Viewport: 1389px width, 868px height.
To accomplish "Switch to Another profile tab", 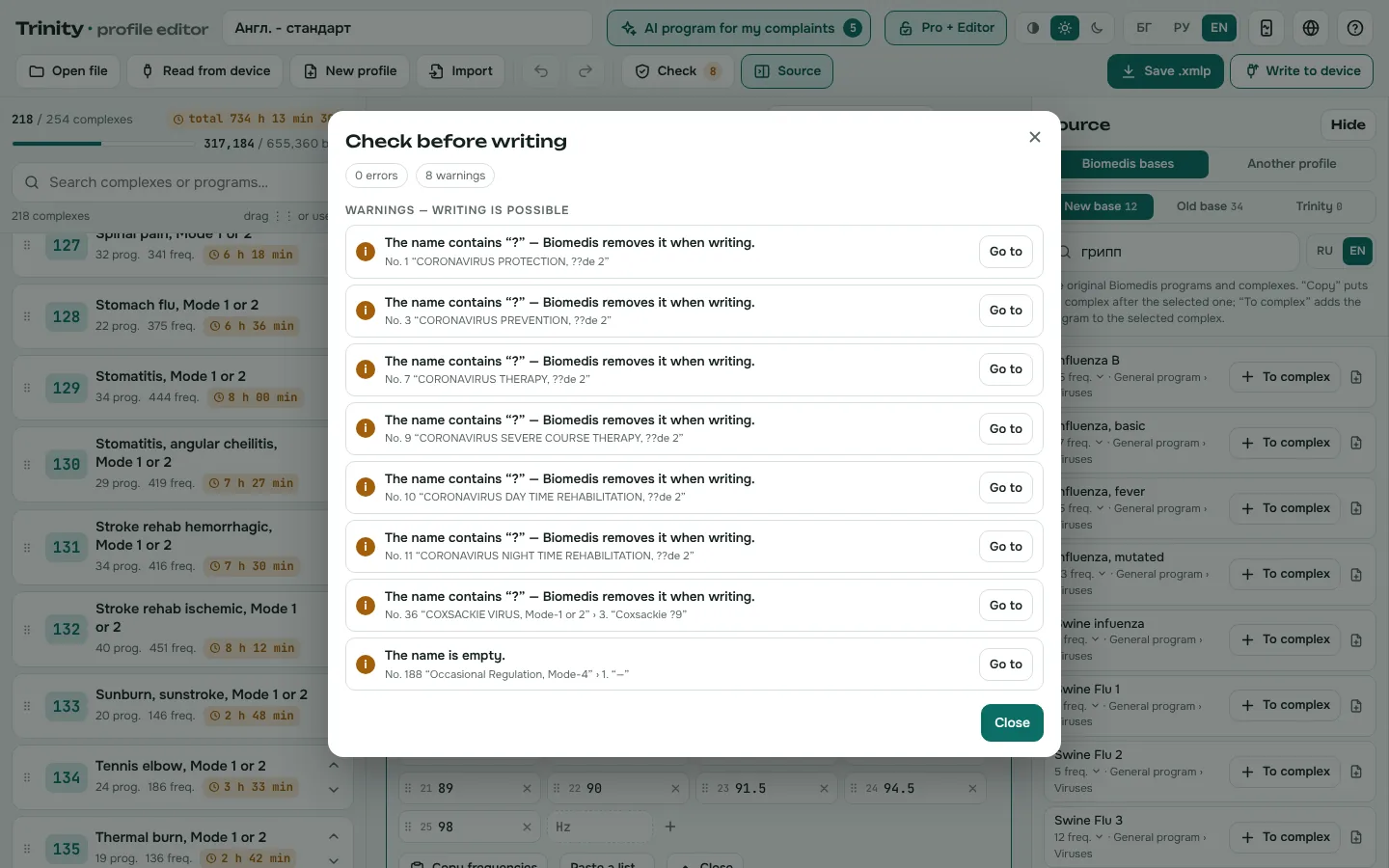I will coord(1292,164).
